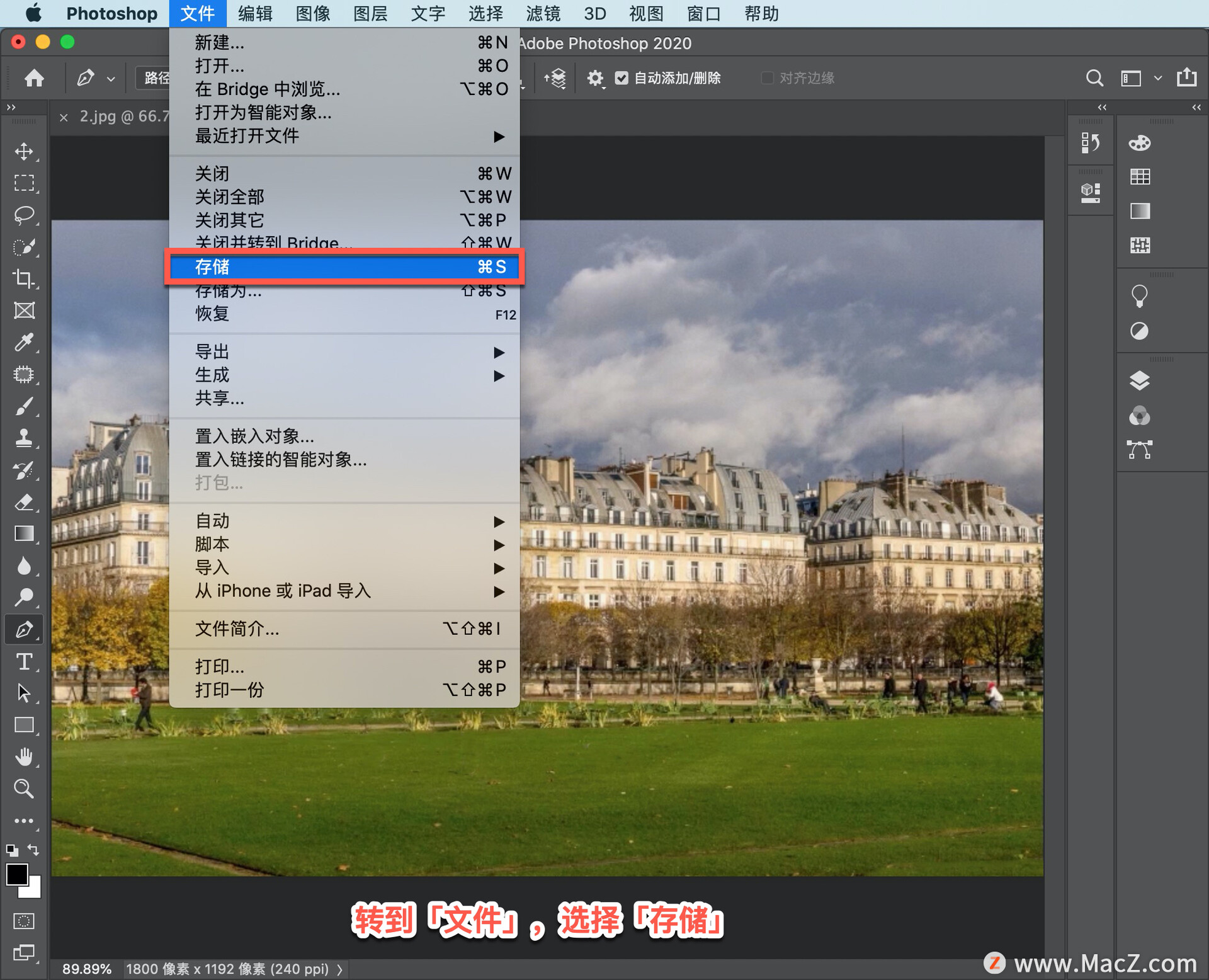Choose 新建... menu item
This screenshot has height=980, width=1209.
tap(344, 43)
